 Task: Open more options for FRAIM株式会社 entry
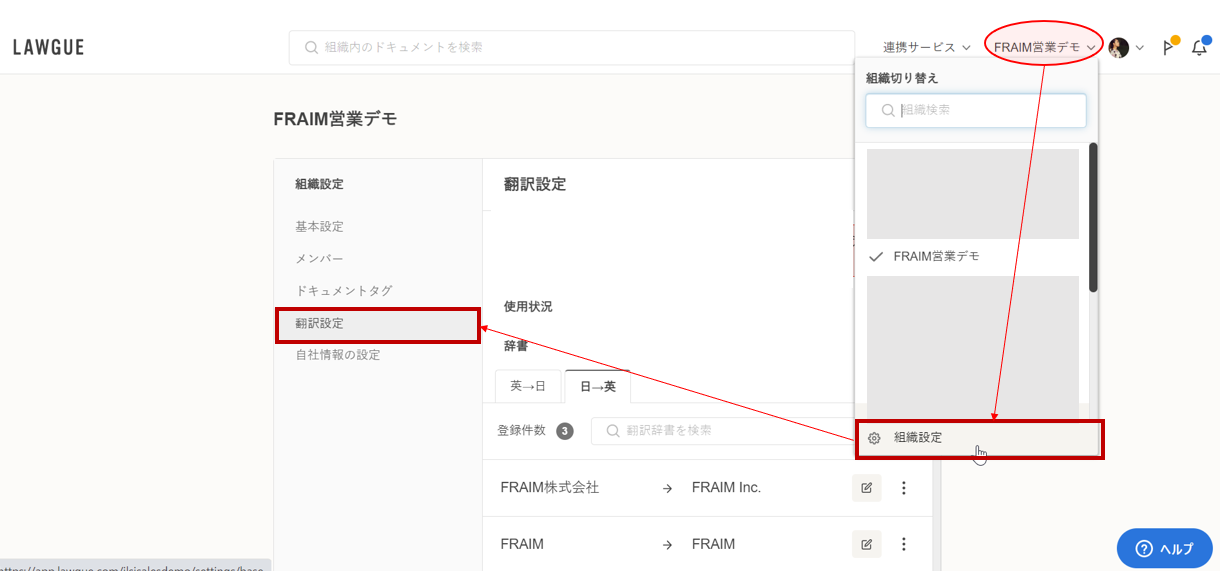coord(904,488)
